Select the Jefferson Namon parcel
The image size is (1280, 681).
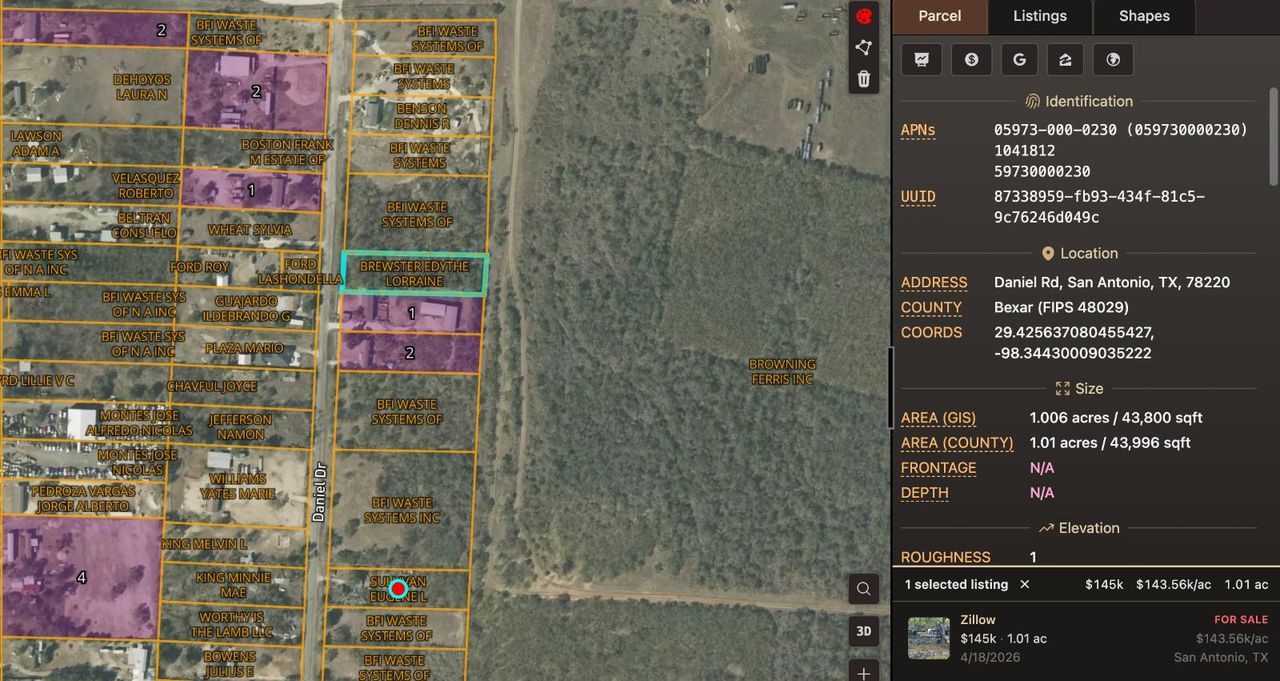click(240, 426)
